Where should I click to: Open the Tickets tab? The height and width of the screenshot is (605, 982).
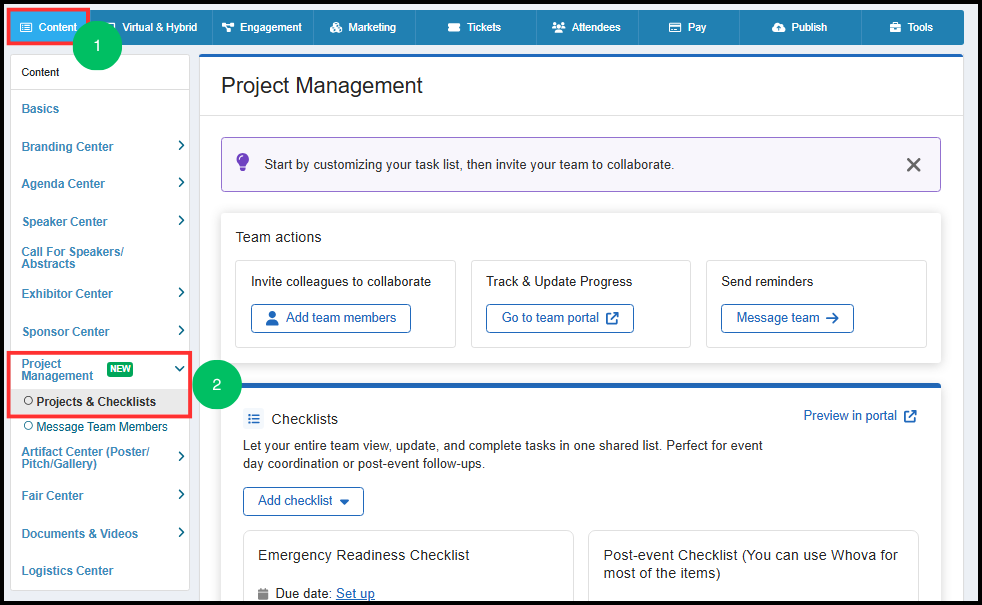click(x=475, y=27)
